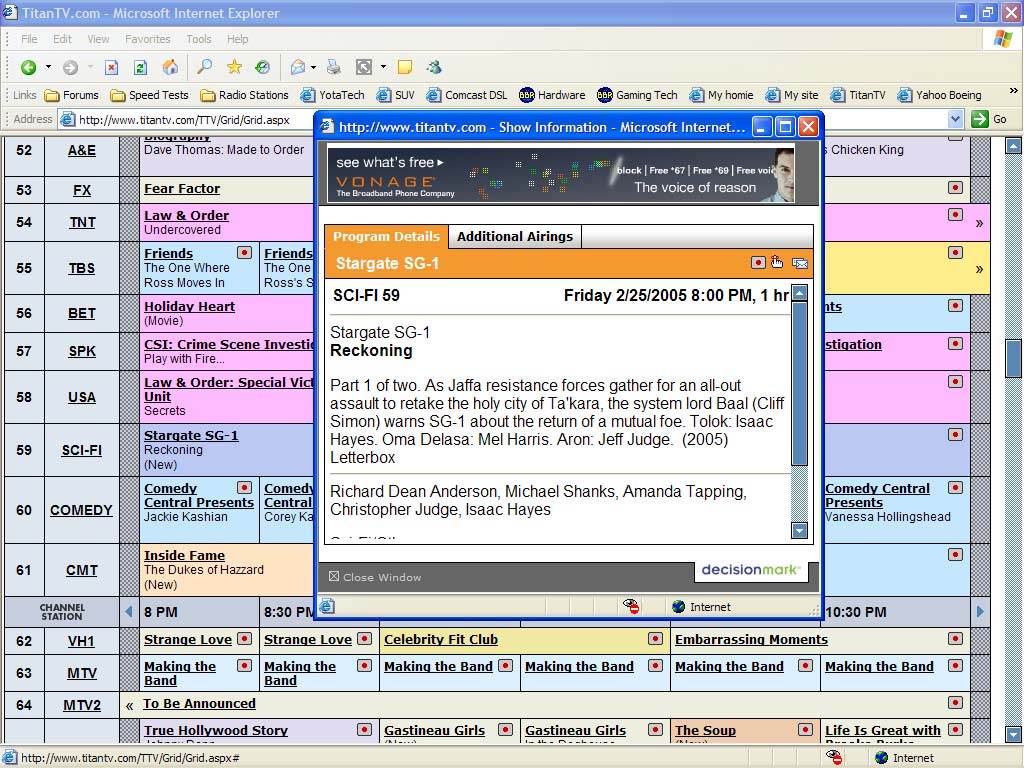Open the Edit menu
The image size is (1024, 768).
63,39
